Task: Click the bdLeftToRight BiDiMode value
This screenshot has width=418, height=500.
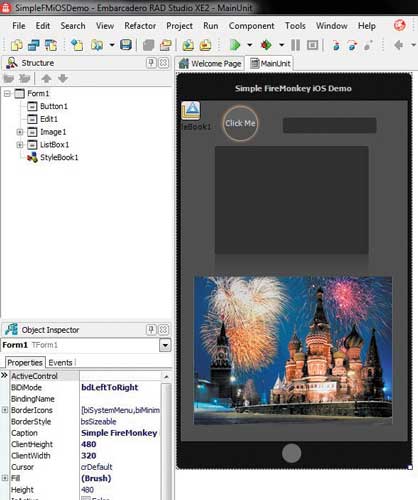Action: (110, 387)
